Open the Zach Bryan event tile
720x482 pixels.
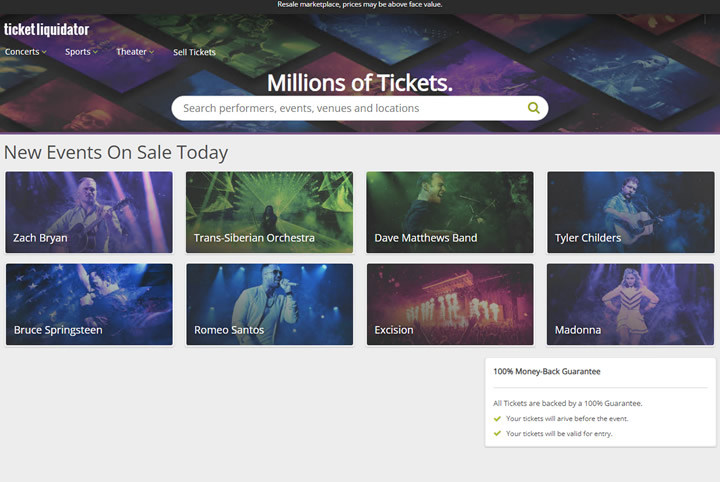(x=89, y=212)
